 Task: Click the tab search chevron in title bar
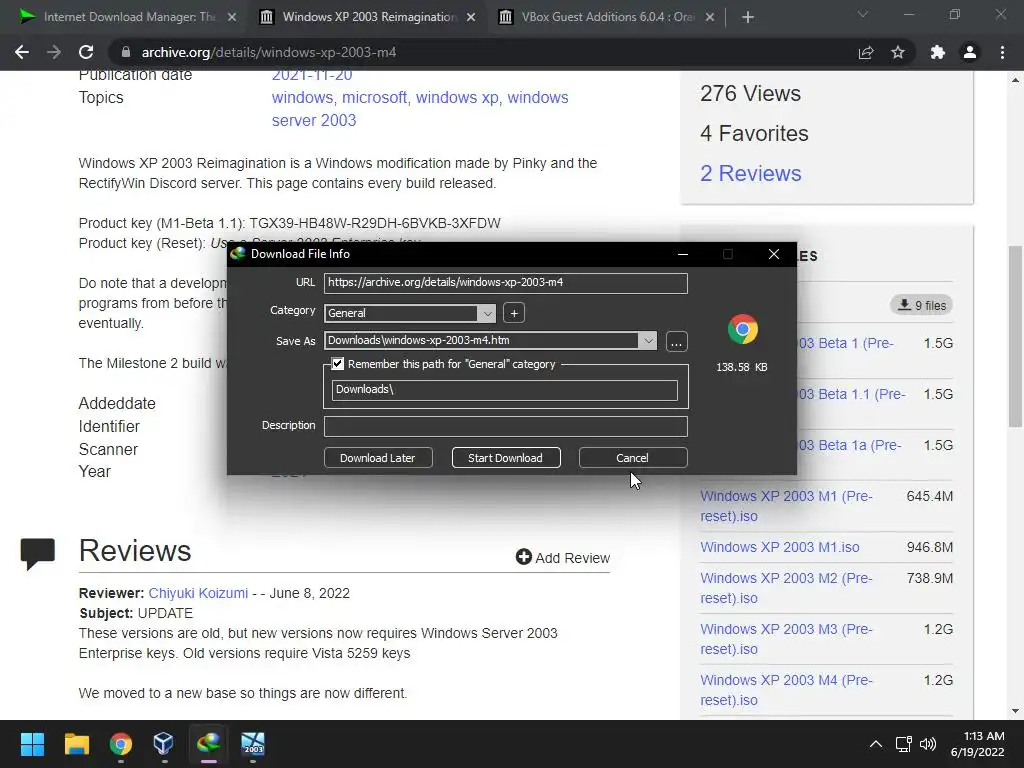point(863,14)
